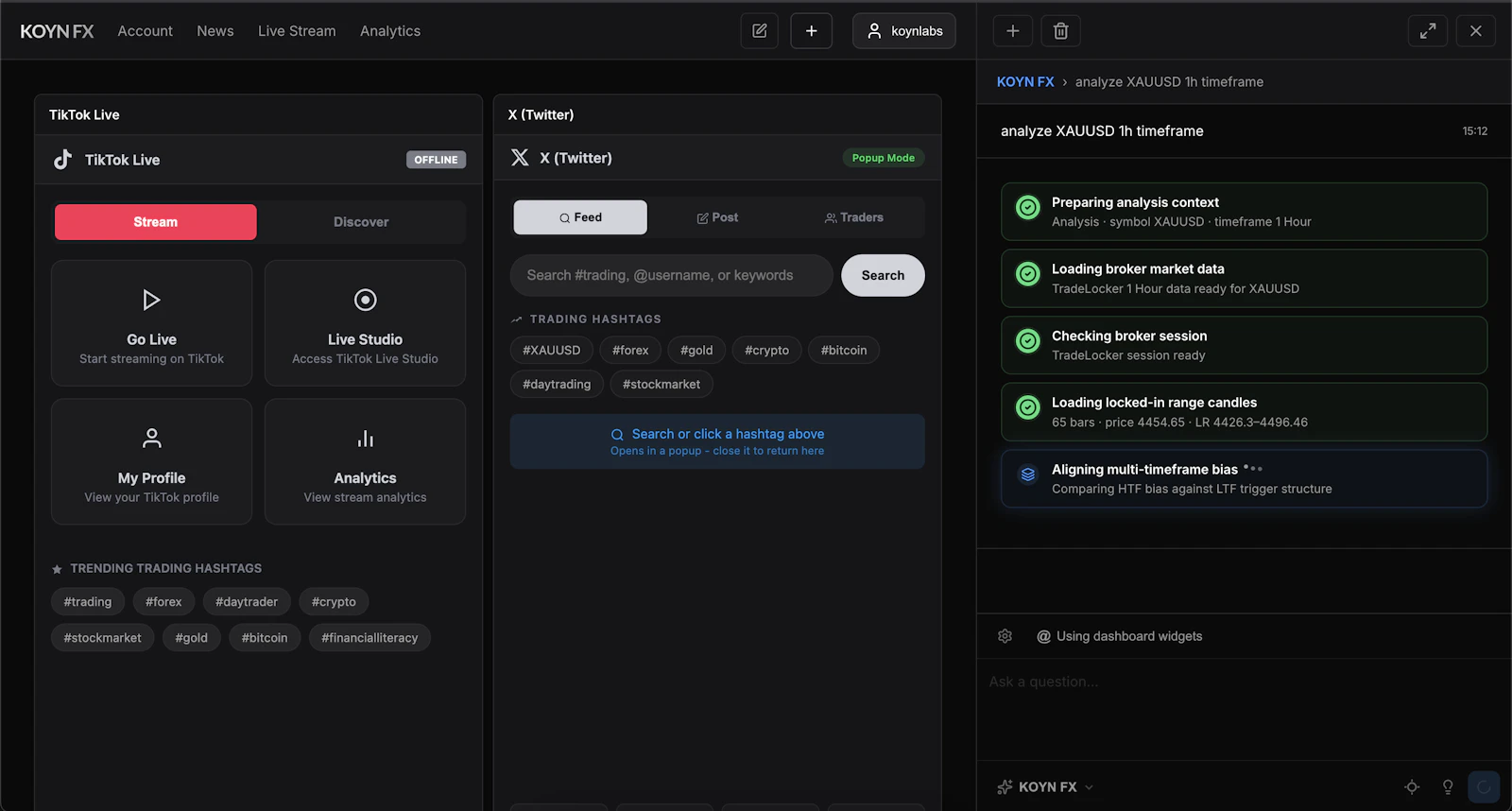Click the KOYN FX breadcrumb link

1025,82
